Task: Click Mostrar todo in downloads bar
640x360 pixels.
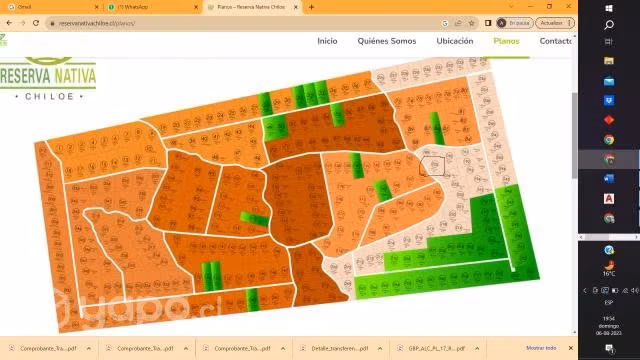Action: pyautogui.click(x=541, y=348)
